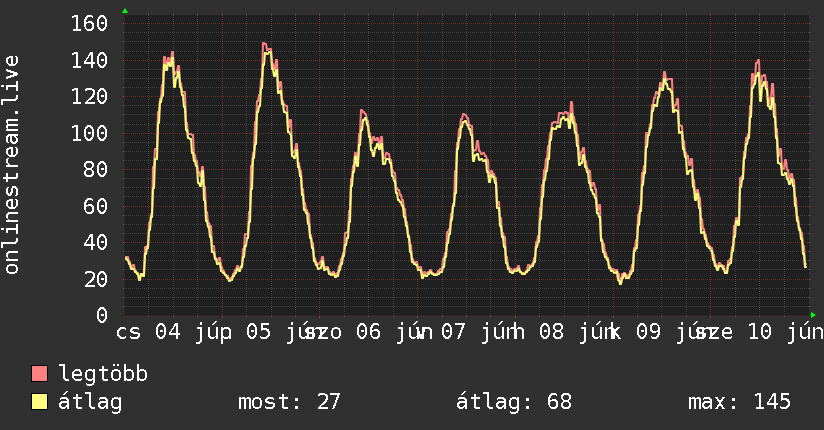Click the pink legtöbb legend swatch
This screenshot has width=824, height=430.
tap(39, 373)
